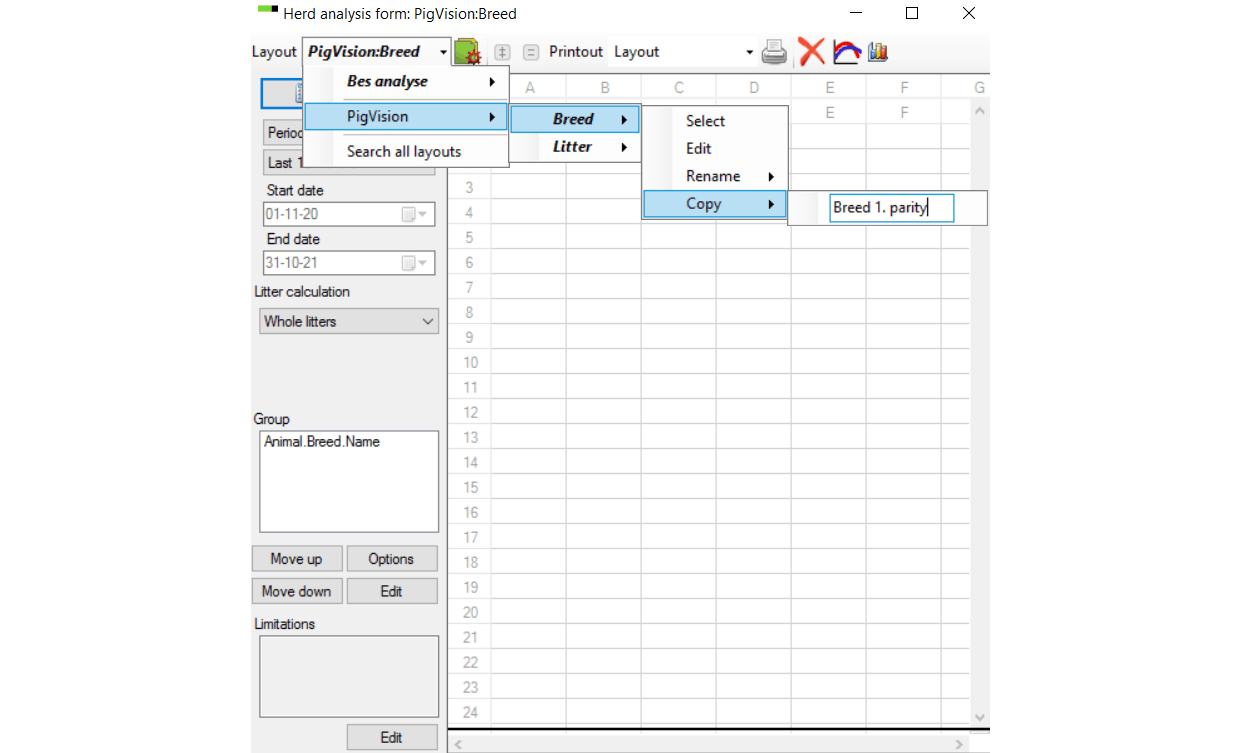1241x753 pixels.
Task: Select row header 10
Action: 470,363
